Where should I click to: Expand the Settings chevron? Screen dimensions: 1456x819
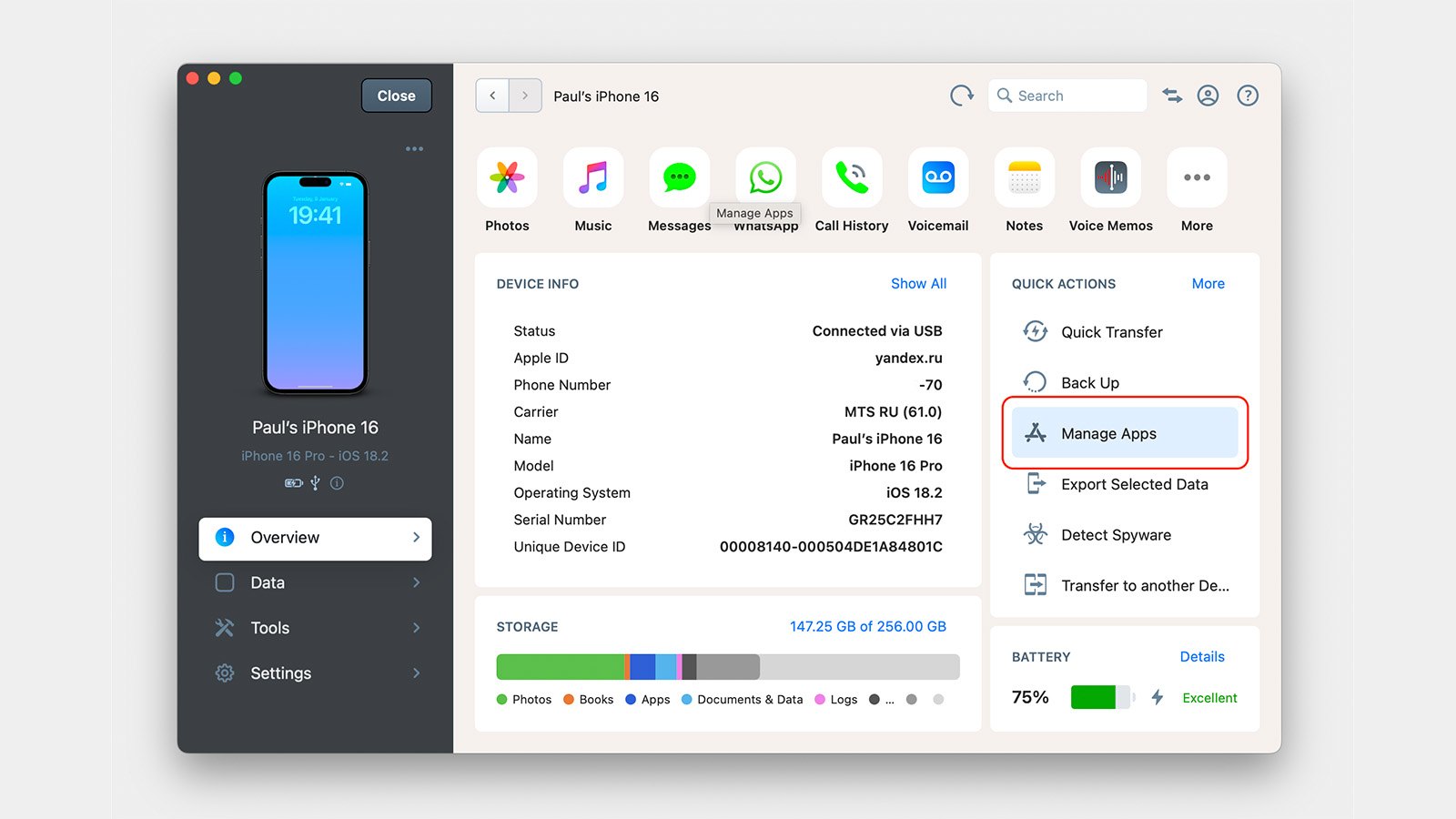click(x=416, y=673)
